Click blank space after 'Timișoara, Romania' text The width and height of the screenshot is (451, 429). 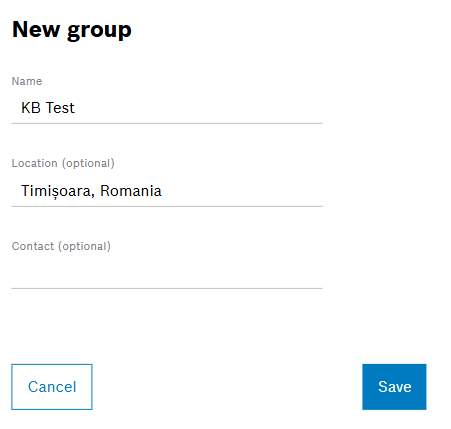(242, 191)
